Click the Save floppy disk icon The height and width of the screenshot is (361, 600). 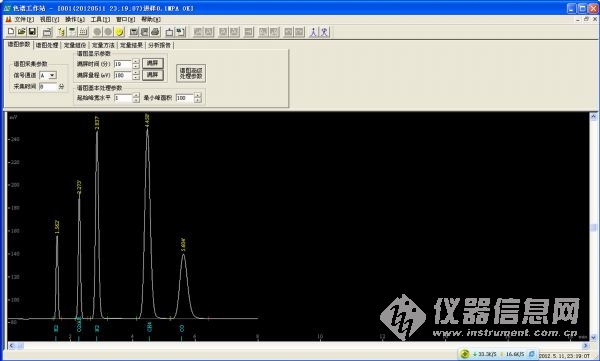click(33, 32)
